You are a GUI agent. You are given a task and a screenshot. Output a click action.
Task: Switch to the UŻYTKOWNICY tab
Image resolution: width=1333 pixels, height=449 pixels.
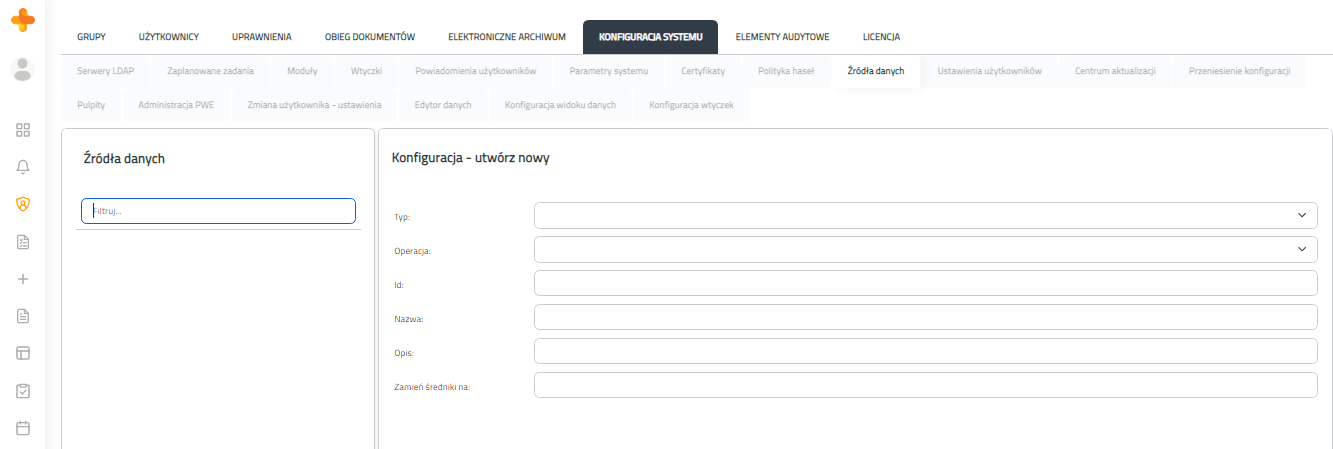(169, 37)
